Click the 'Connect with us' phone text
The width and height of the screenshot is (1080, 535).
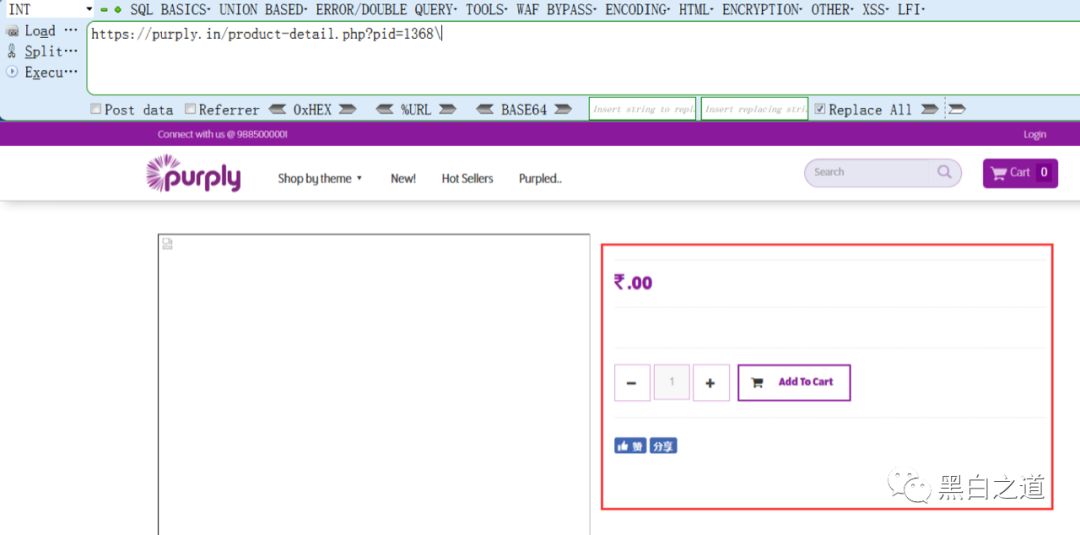click(222, 134)
